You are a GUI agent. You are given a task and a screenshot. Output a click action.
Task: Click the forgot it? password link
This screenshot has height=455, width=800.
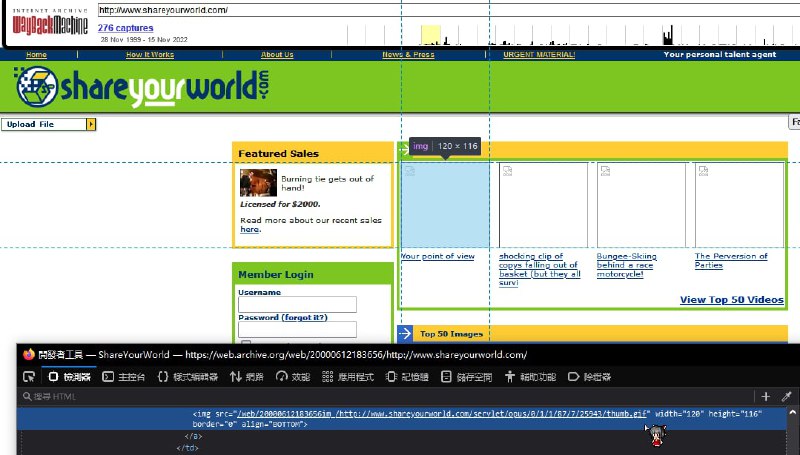(x=304, y=317)
